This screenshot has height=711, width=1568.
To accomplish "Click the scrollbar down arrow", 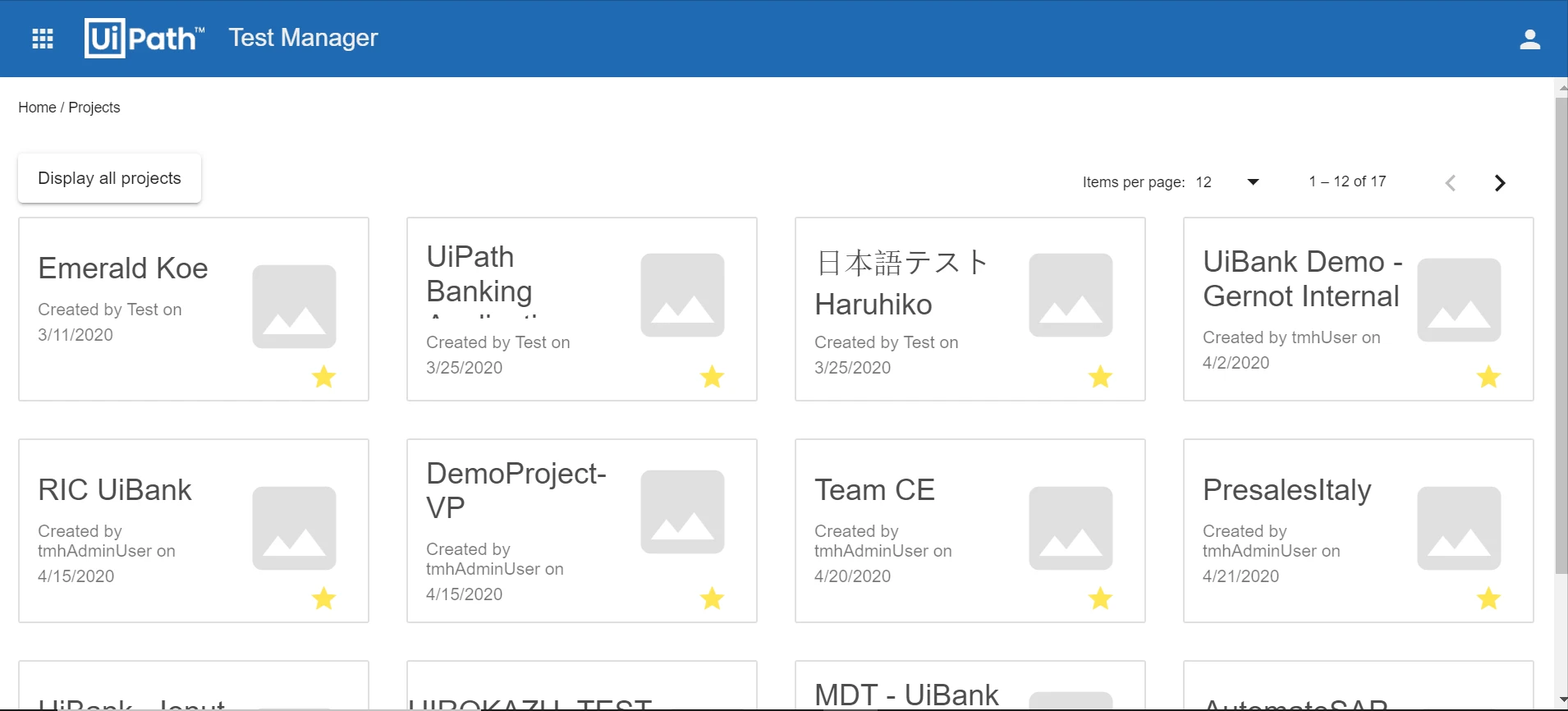I will point(1561,700).
